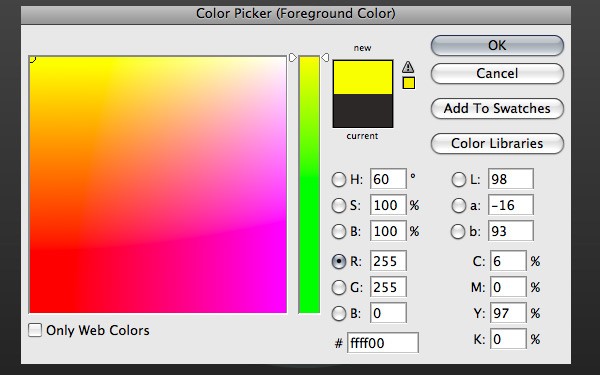
Task: Click the current dark color preview
Action: click(363, 111)
